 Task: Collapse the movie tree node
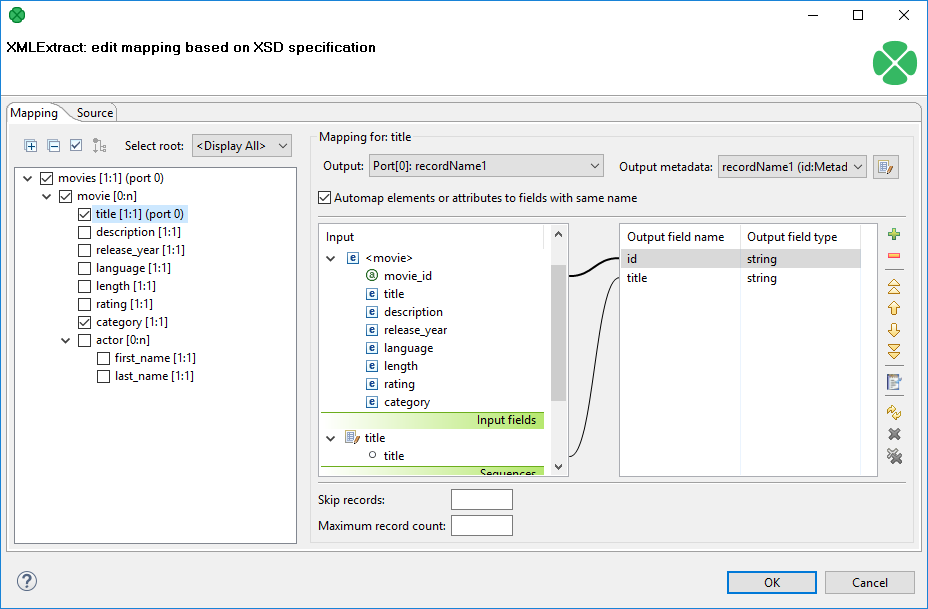pyautogui.click(x=46, y=195)
